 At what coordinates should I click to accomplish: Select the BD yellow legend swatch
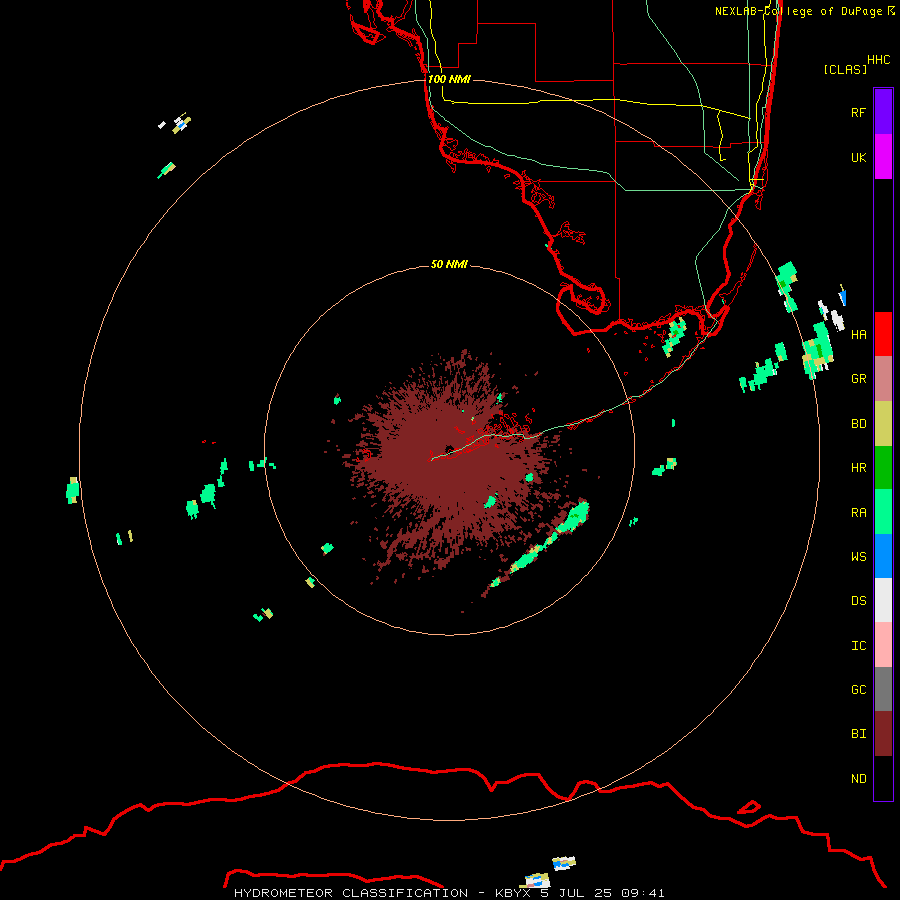click(x=883, y=424)
